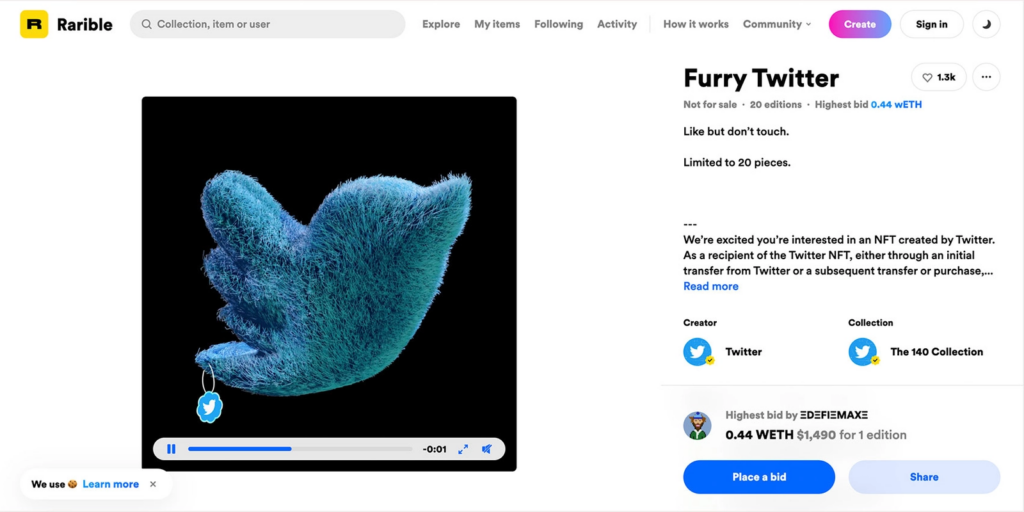Viewport: 1024px width, 512px height.
Task: Focus the collection, item or user search field
Action: [268, 24]
